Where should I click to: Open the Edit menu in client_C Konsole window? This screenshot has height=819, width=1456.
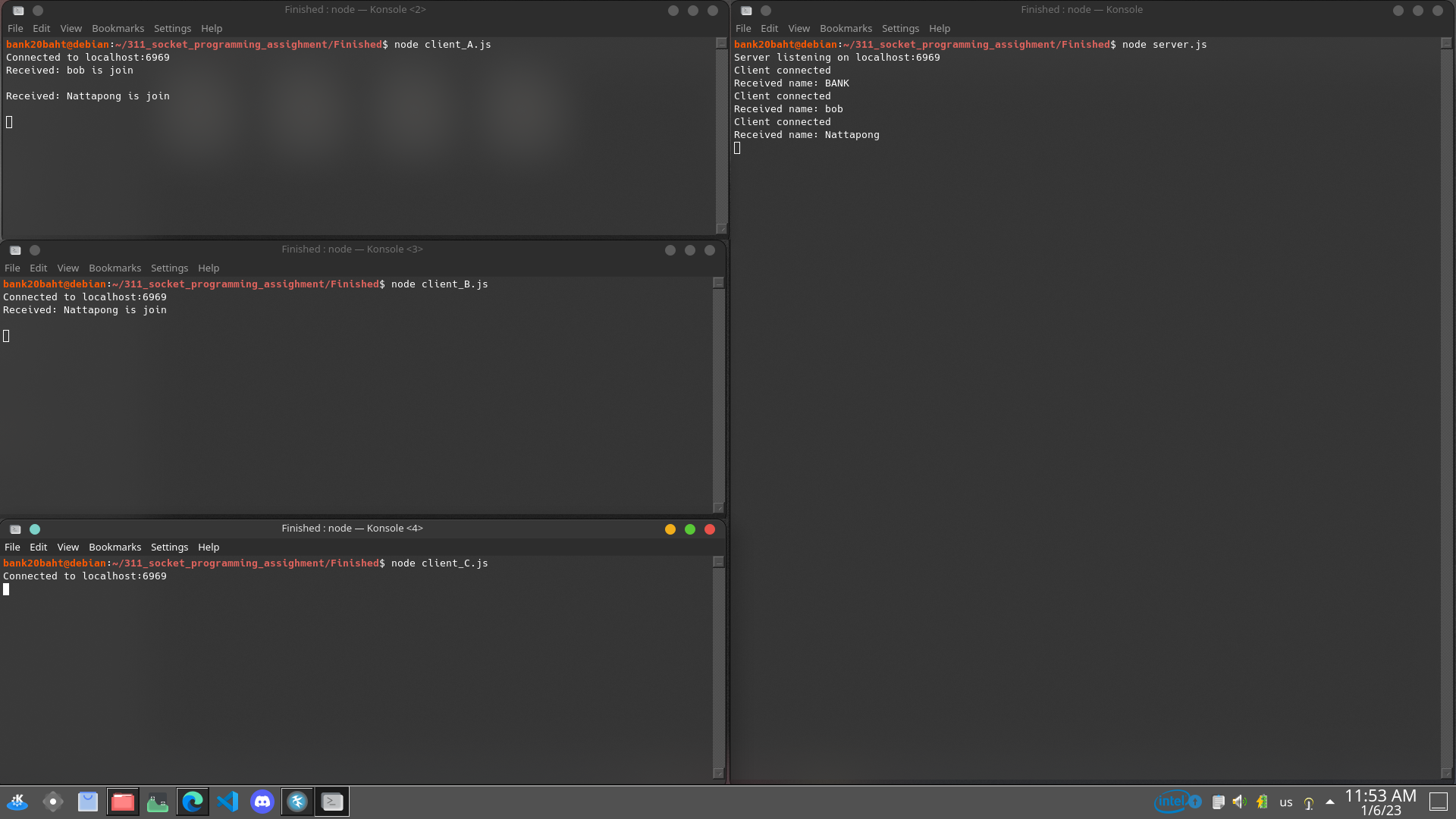pos(38,547)
